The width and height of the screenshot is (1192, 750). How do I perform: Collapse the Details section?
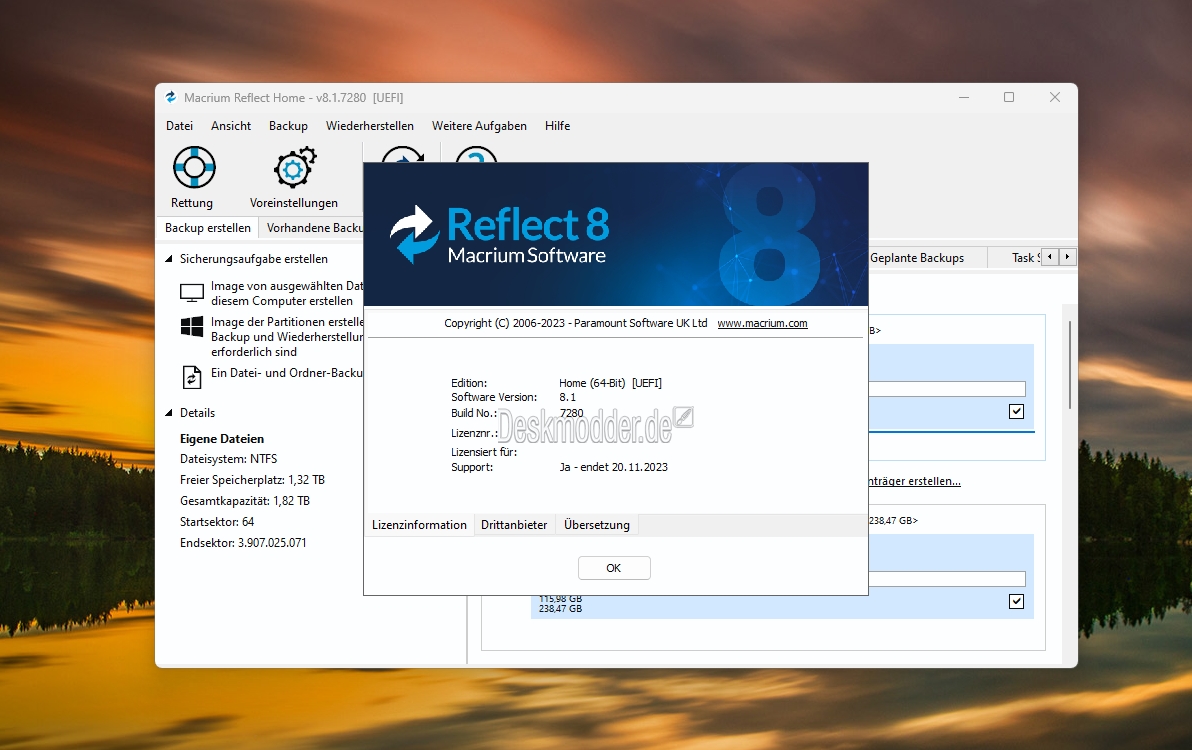[x=169, y=413]
